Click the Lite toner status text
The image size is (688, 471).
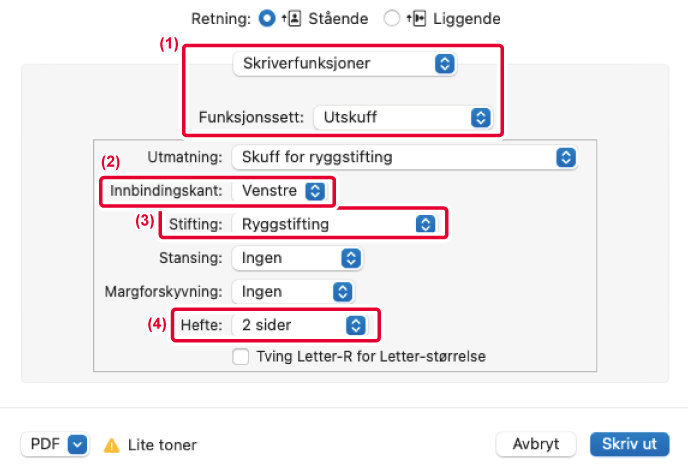tap(162, 445)
